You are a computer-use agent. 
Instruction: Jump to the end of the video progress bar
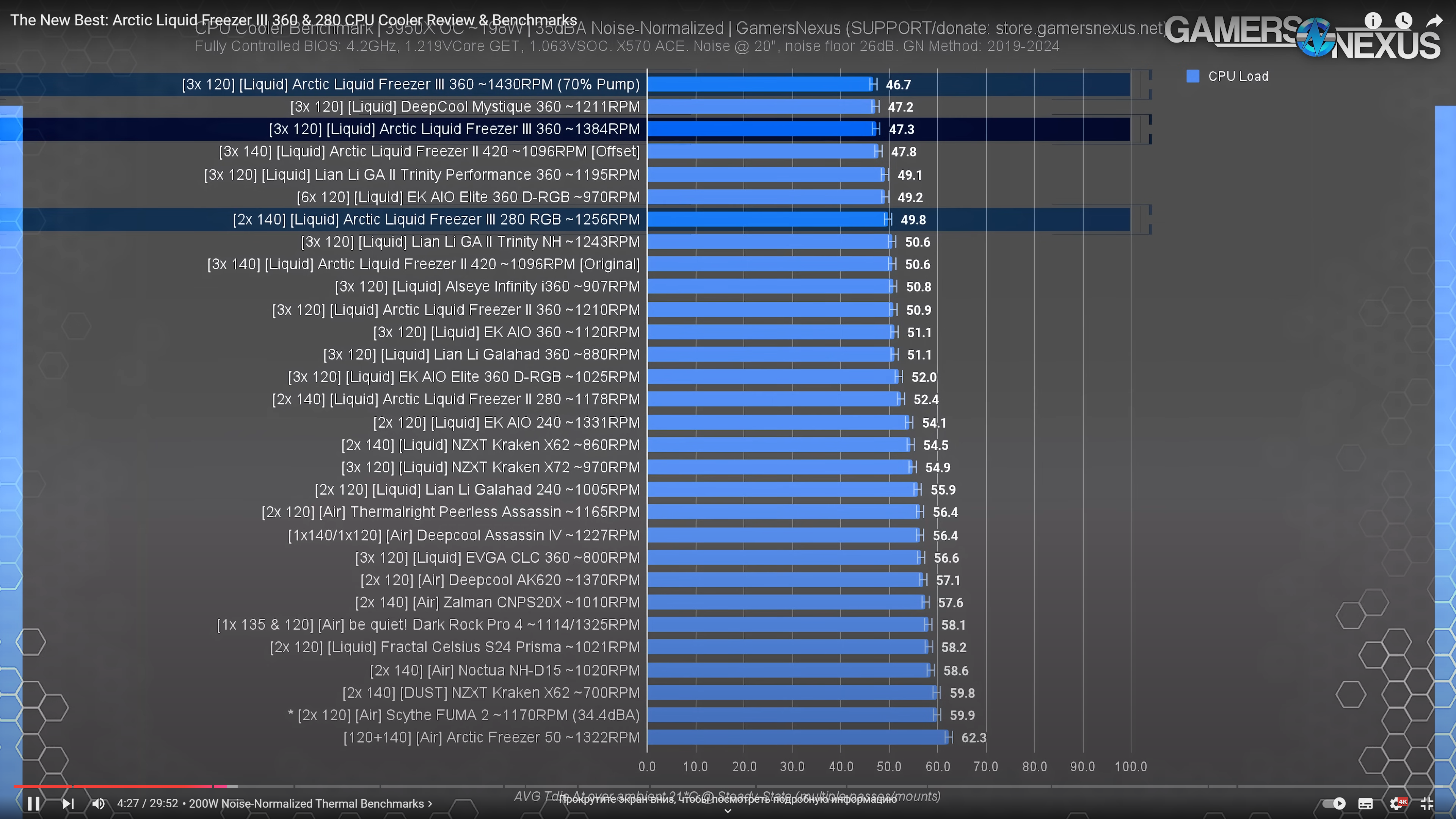coord(1440,786)
